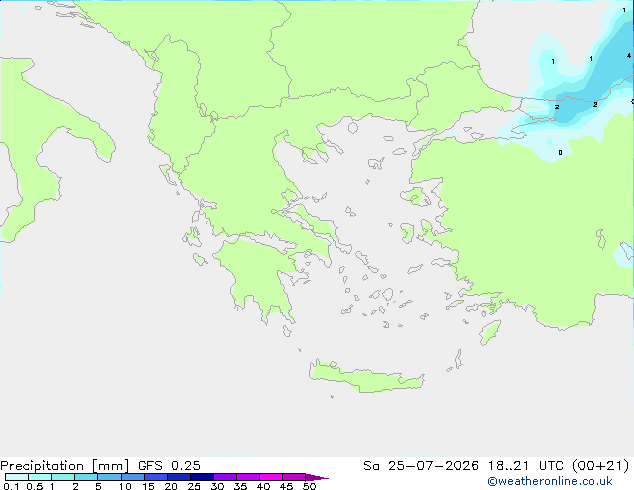Viewport: 634px width, 490px height.
Task: Click the '4' precipitation value on the map
Action: pos(629,56)
